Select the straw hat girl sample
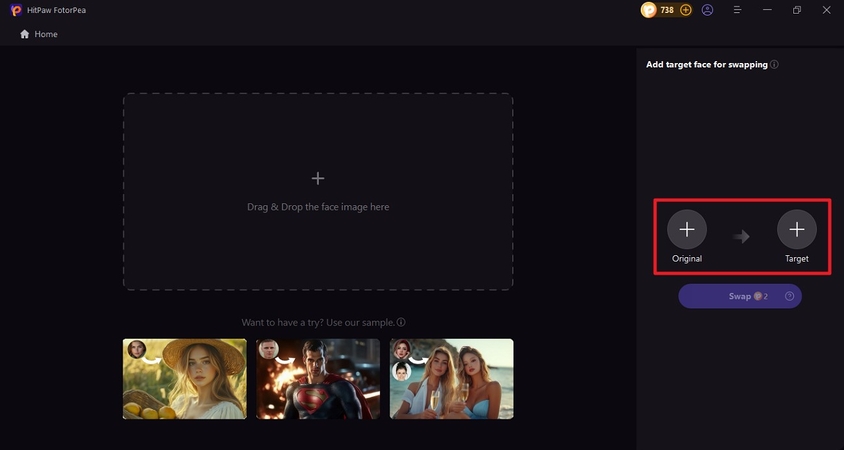This screenshot has width=844, height=450. (x=185, y=379)
